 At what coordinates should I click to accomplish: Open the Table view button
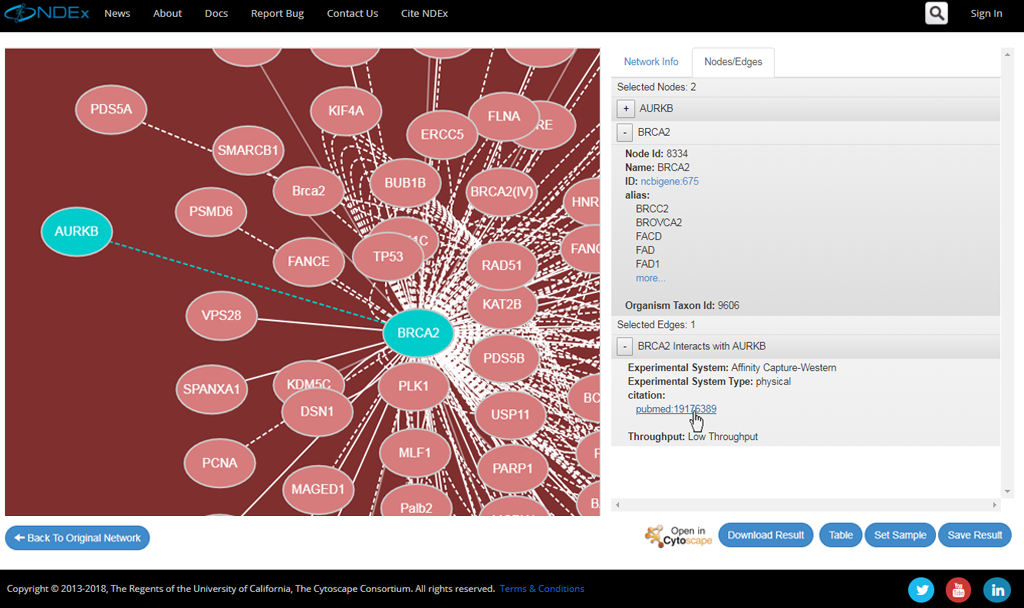(x=840, y=536)
